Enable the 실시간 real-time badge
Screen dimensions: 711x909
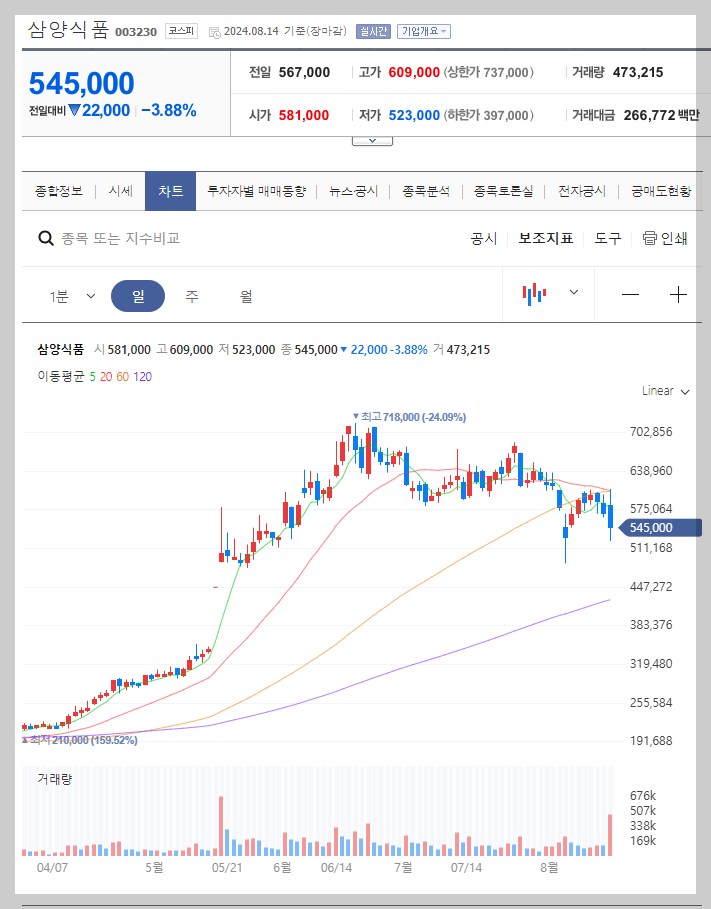pyautogui.click(x=372, y=30)
